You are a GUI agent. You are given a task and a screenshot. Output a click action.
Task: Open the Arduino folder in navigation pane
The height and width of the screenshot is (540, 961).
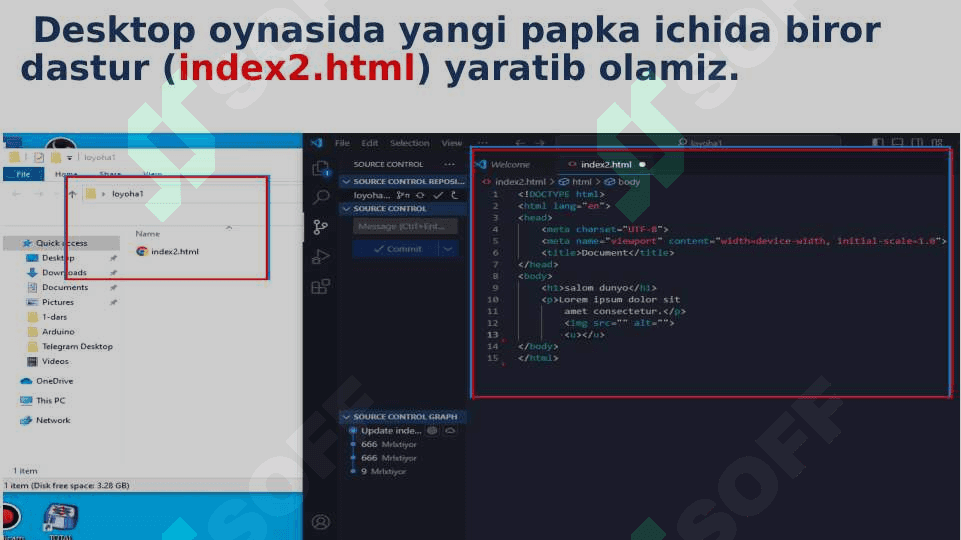pyautogui.click(x=58, y=332)
